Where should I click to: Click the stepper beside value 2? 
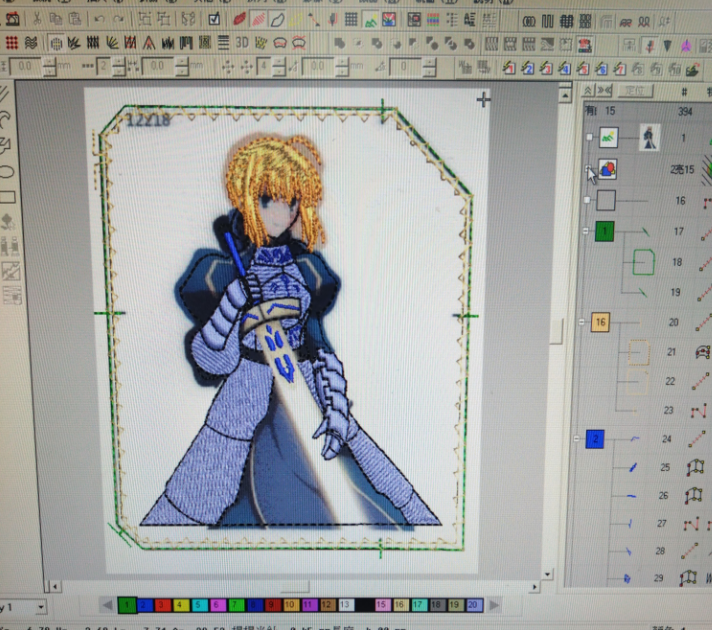(118, 67)
